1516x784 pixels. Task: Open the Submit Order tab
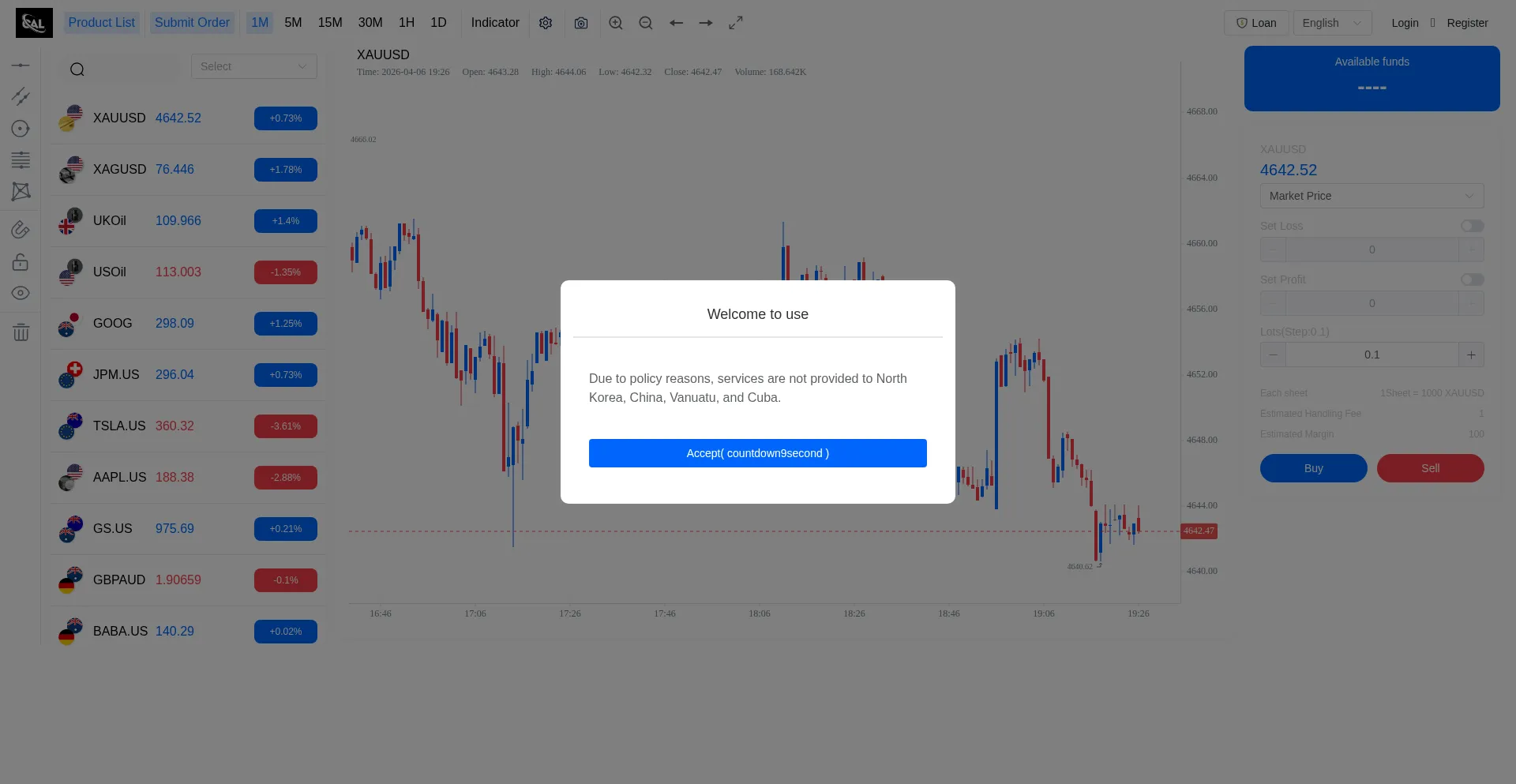pyautogui.click(x=192, y=23)
